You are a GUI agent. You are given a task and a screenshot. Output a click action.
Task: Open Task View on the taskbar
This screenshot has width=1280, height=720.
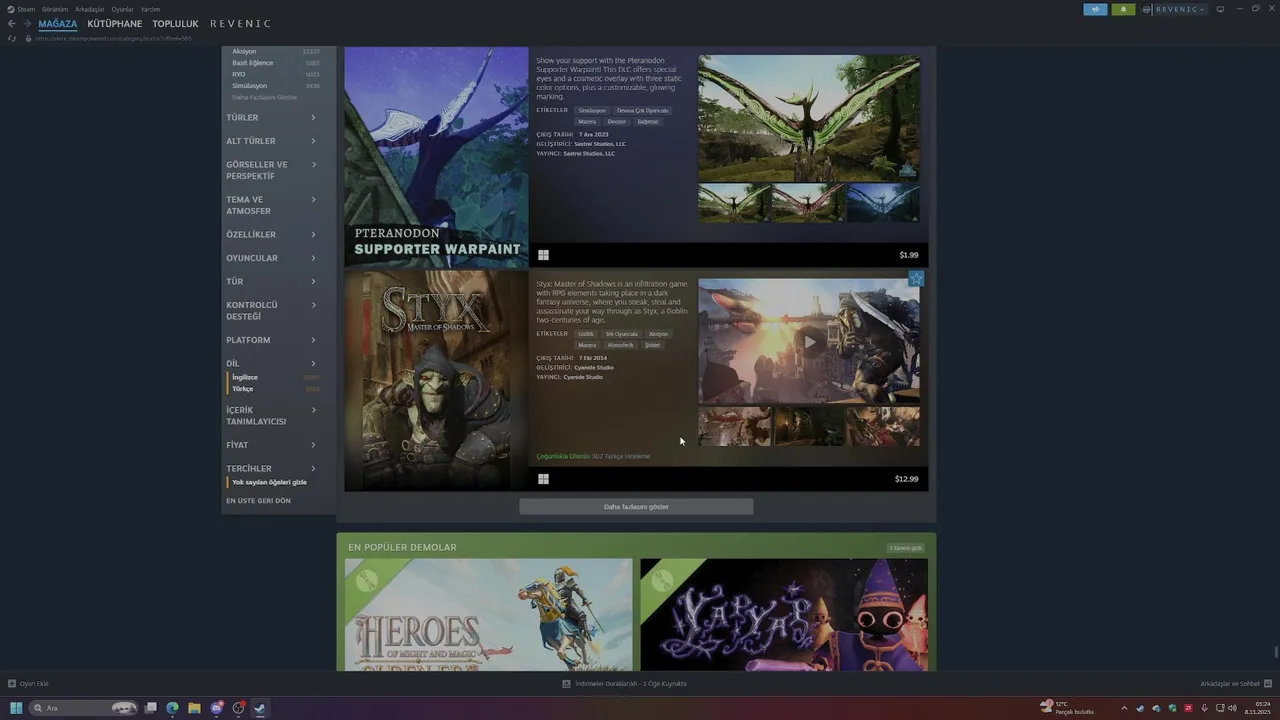click(x=150, y=708)
